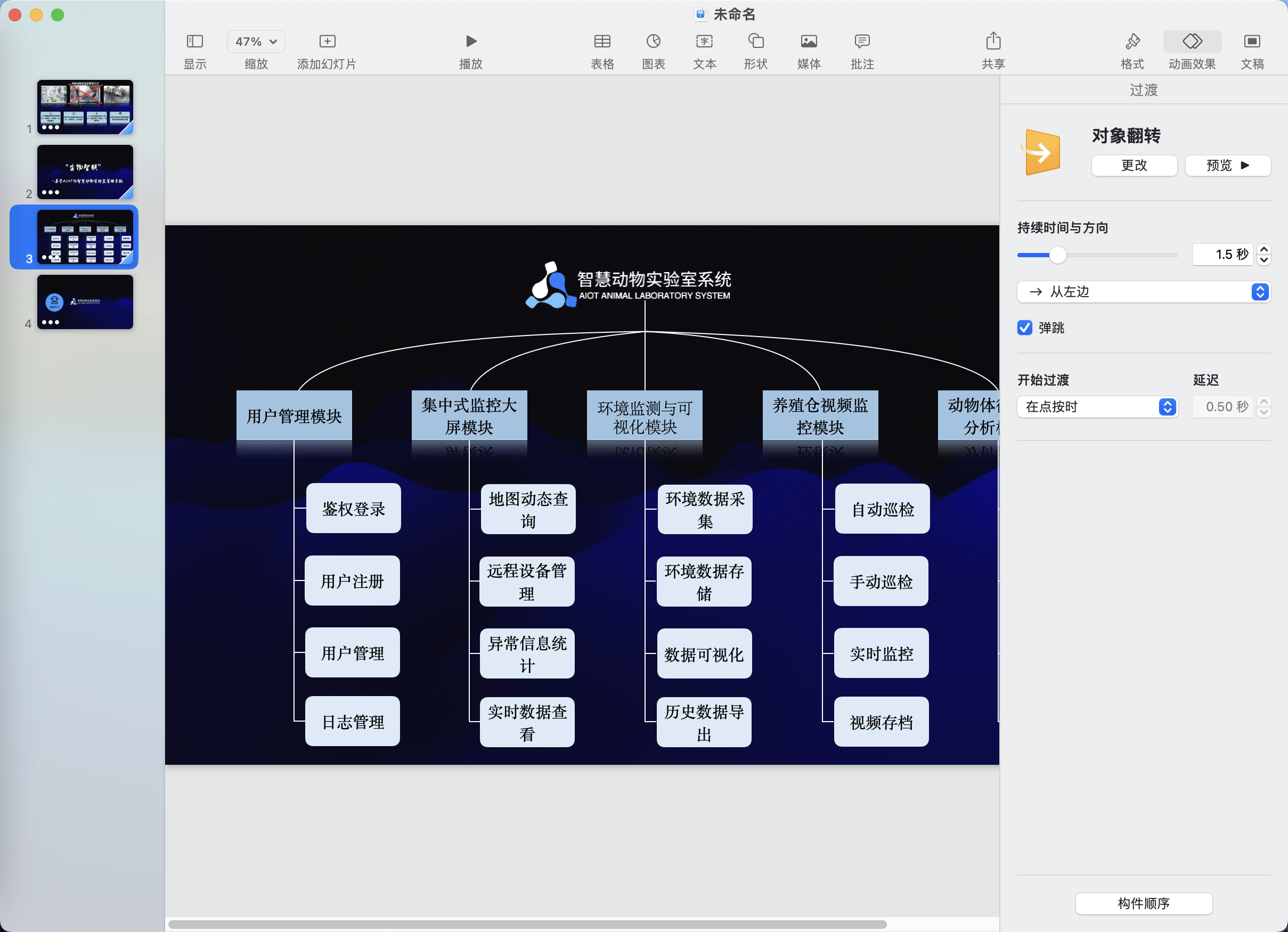This screenshot has width=1288, height=932.
Task: Click the 0.50 秒 delay field
Action: 1222,407
